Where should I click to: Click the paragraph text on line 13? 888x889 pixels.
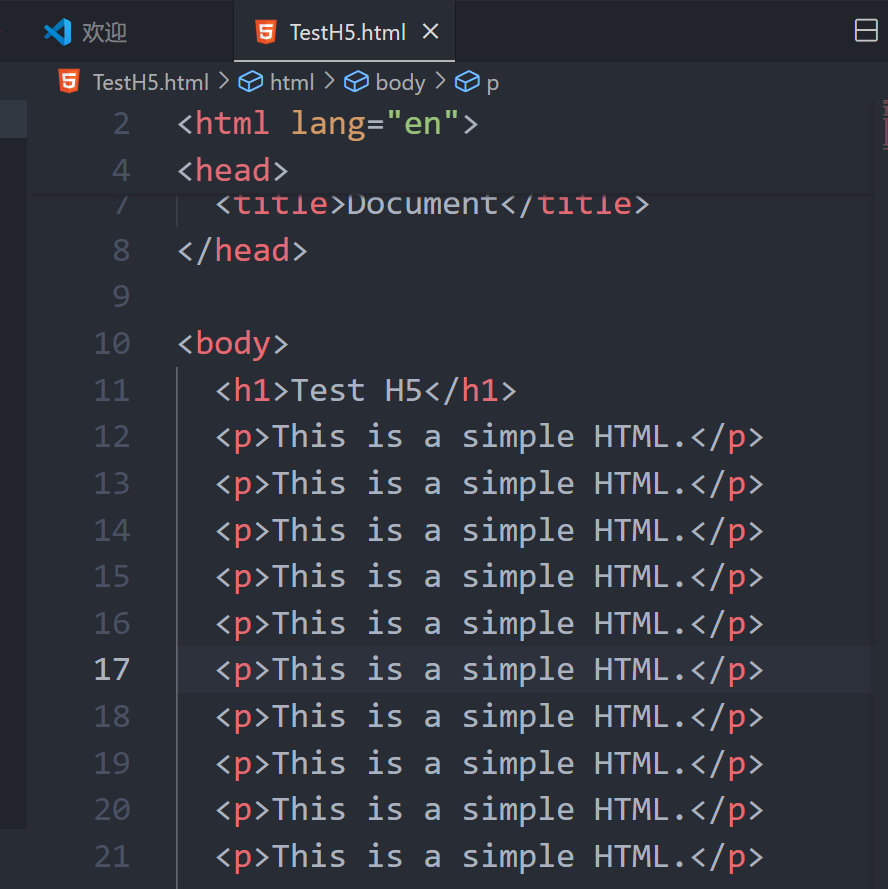point(489,484)
